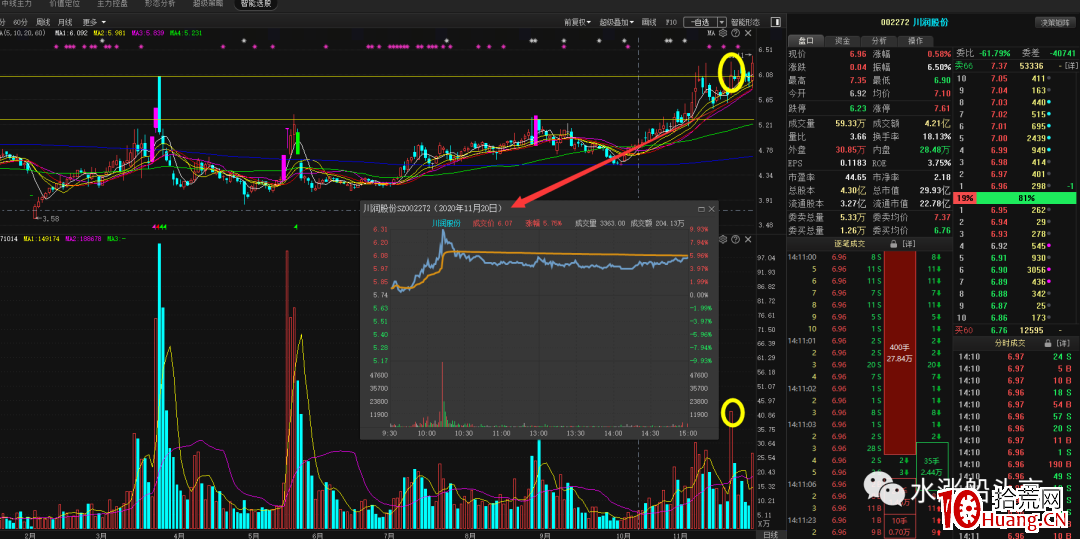Viewport: 1080px width, 539px height.
Task: Open volume indicator settings gear
Action: click(723, 239)
